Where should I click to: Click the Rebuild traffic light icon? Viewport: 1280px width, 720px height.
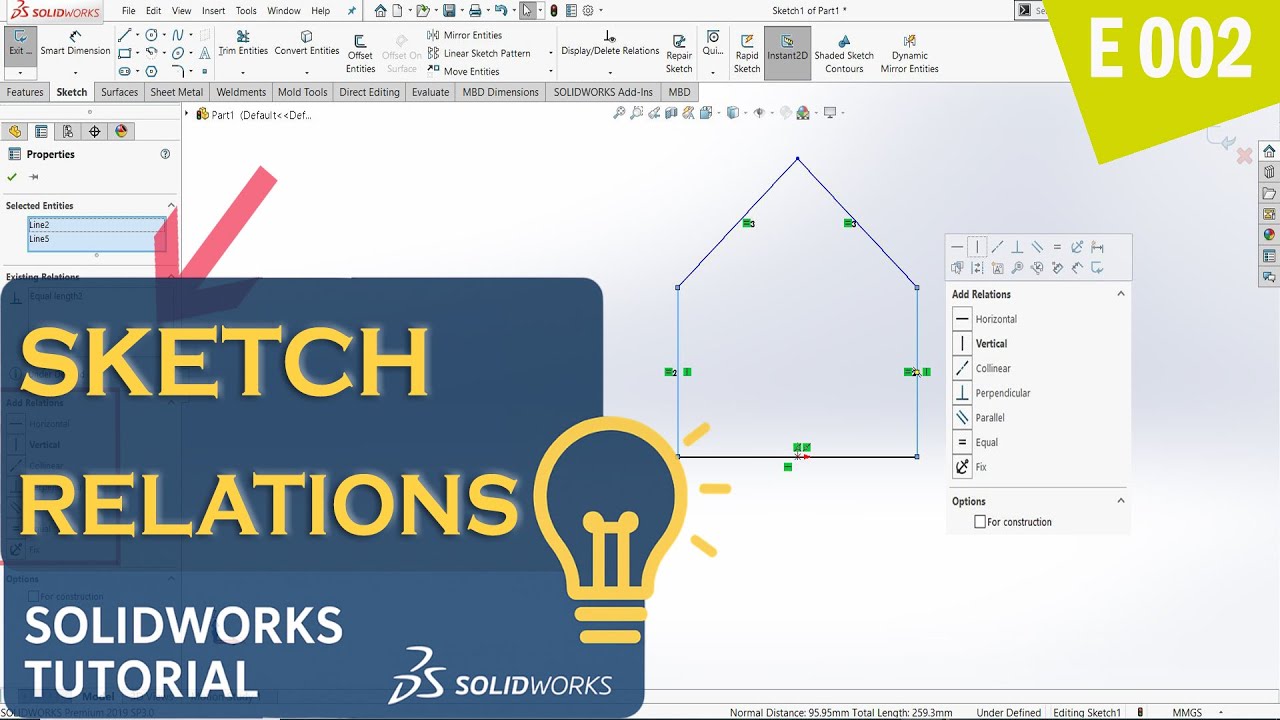tap(554, 11)
